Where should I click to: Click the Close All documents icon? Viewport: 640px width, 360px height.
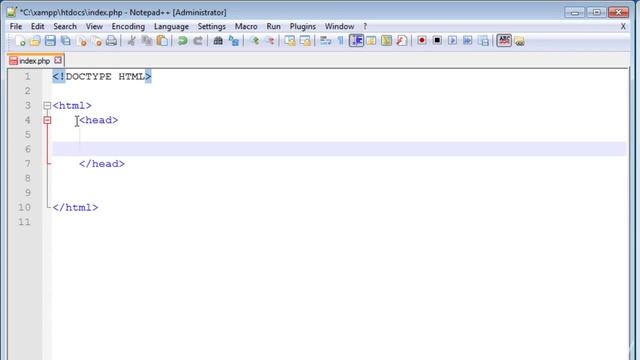(x=97, y=41)
